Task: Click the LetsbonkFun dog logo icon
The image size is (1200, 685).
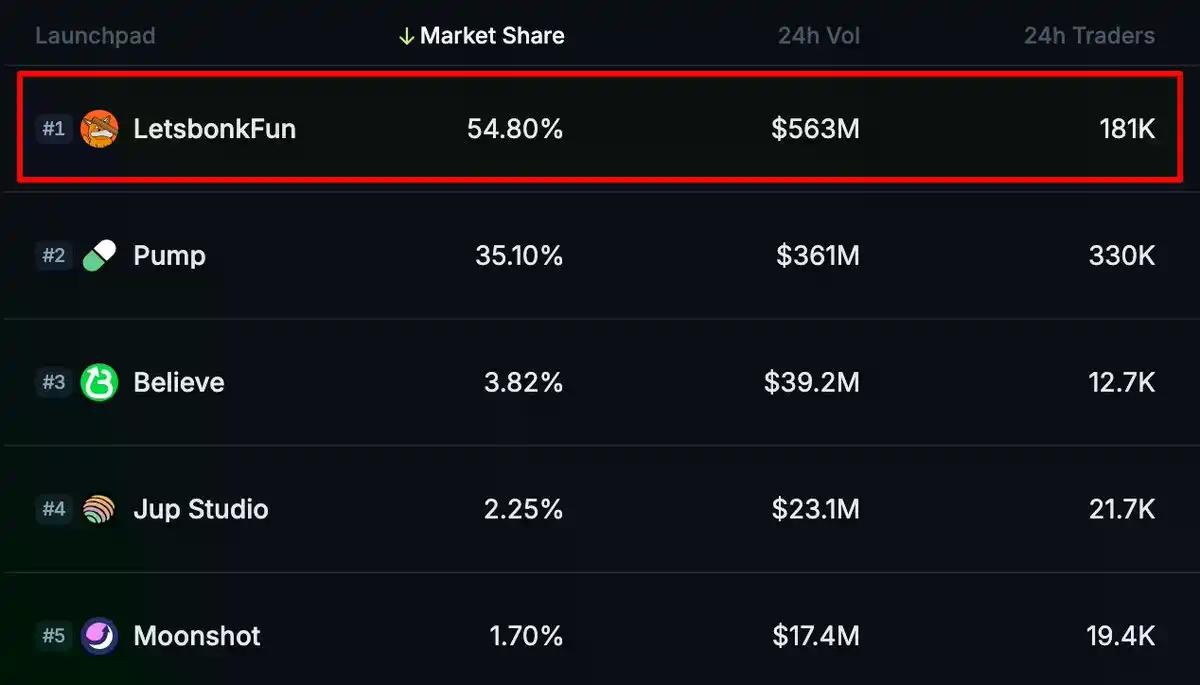Action: click(x=99, y=129)
